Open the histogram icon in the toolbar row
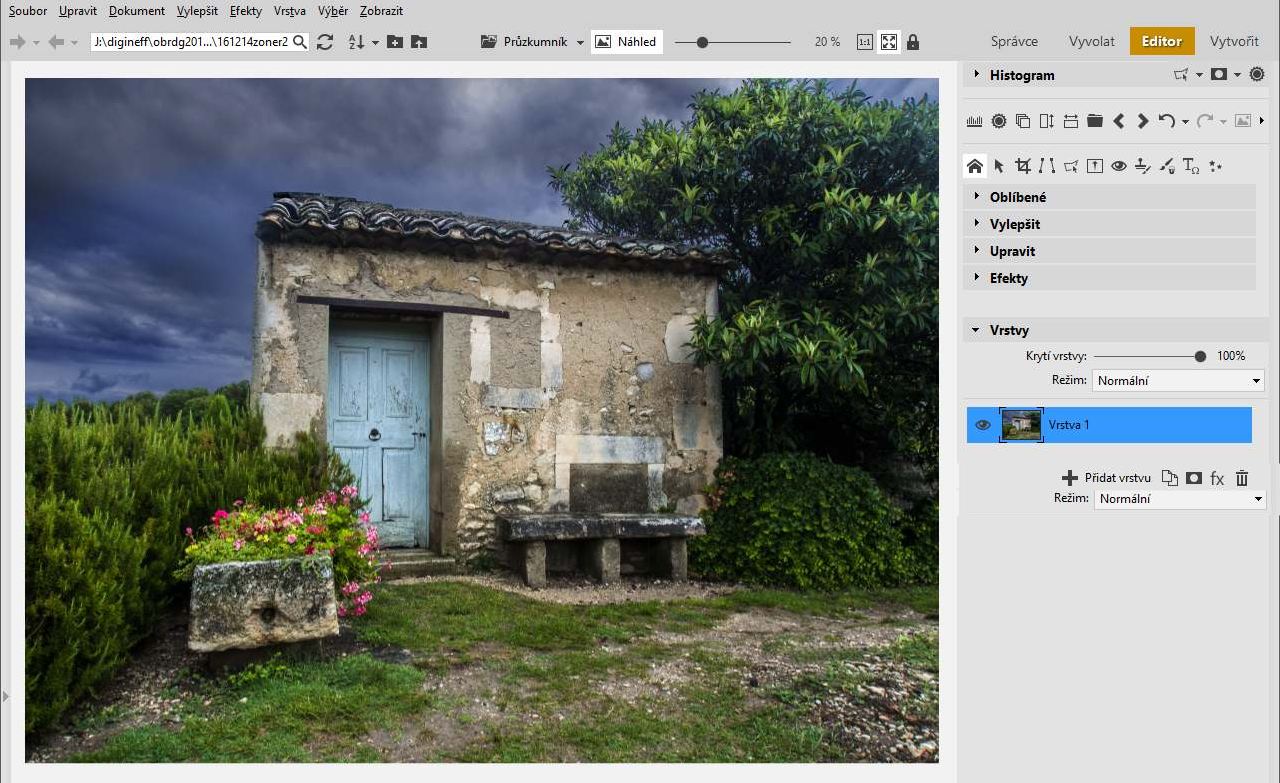 (974, 121)
